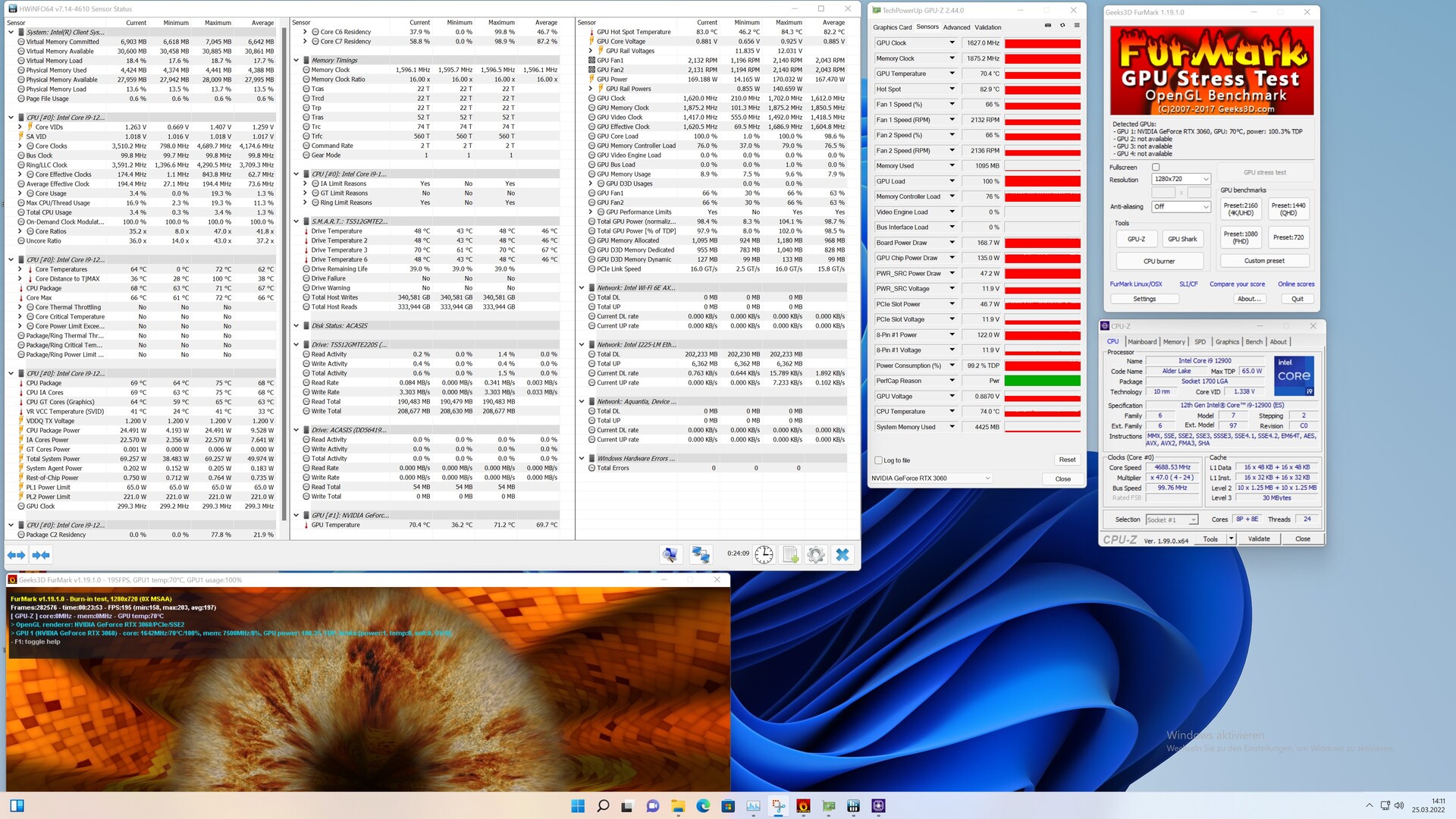The height and width of the screenshot is (819, 1456).
Task: Click the CPU burner button in FurMark
Action: click(1159, 261)
